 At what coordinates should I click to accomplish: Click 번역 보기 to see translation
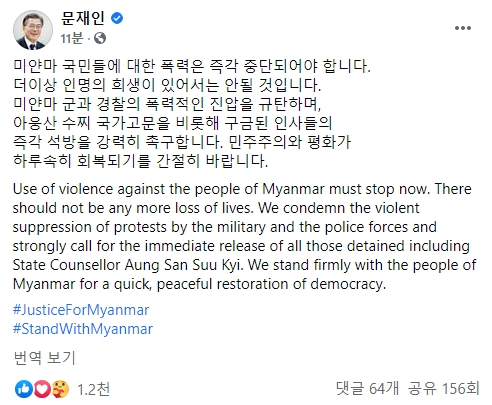coord(45,358)
